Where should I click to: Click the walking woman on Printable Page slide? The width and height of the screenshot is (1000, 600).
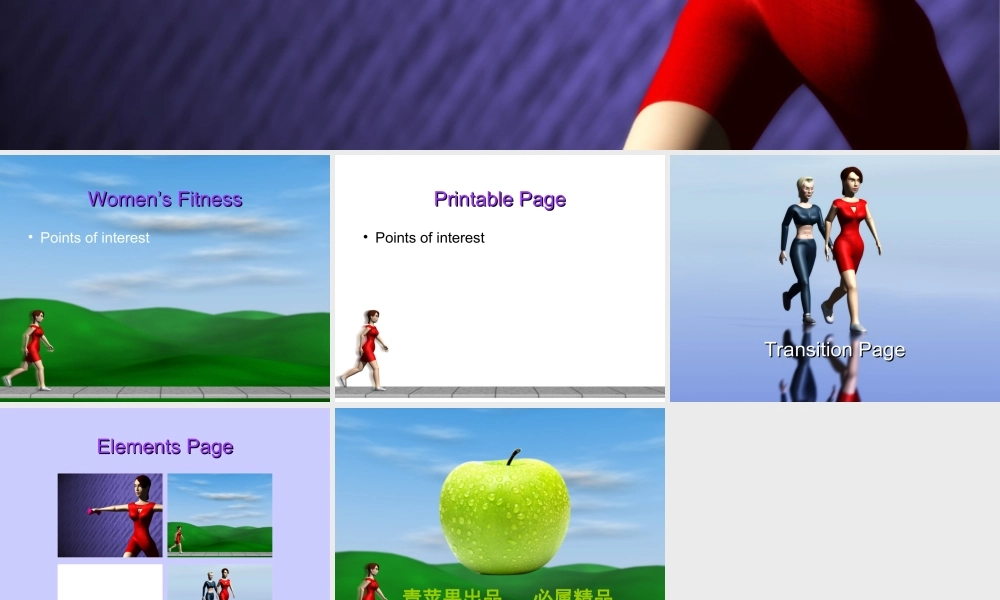click(x=368, y=350)
